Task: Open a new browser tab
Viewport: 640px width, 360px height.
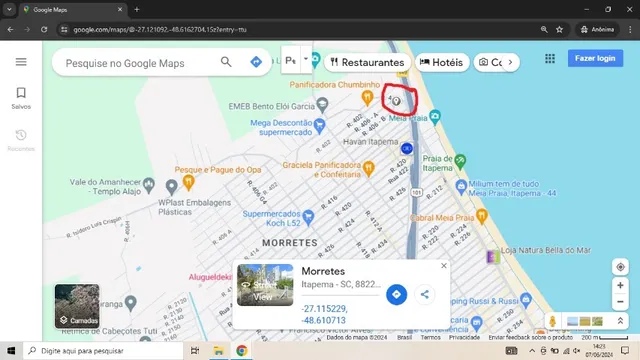Action: tap(137, 9)
